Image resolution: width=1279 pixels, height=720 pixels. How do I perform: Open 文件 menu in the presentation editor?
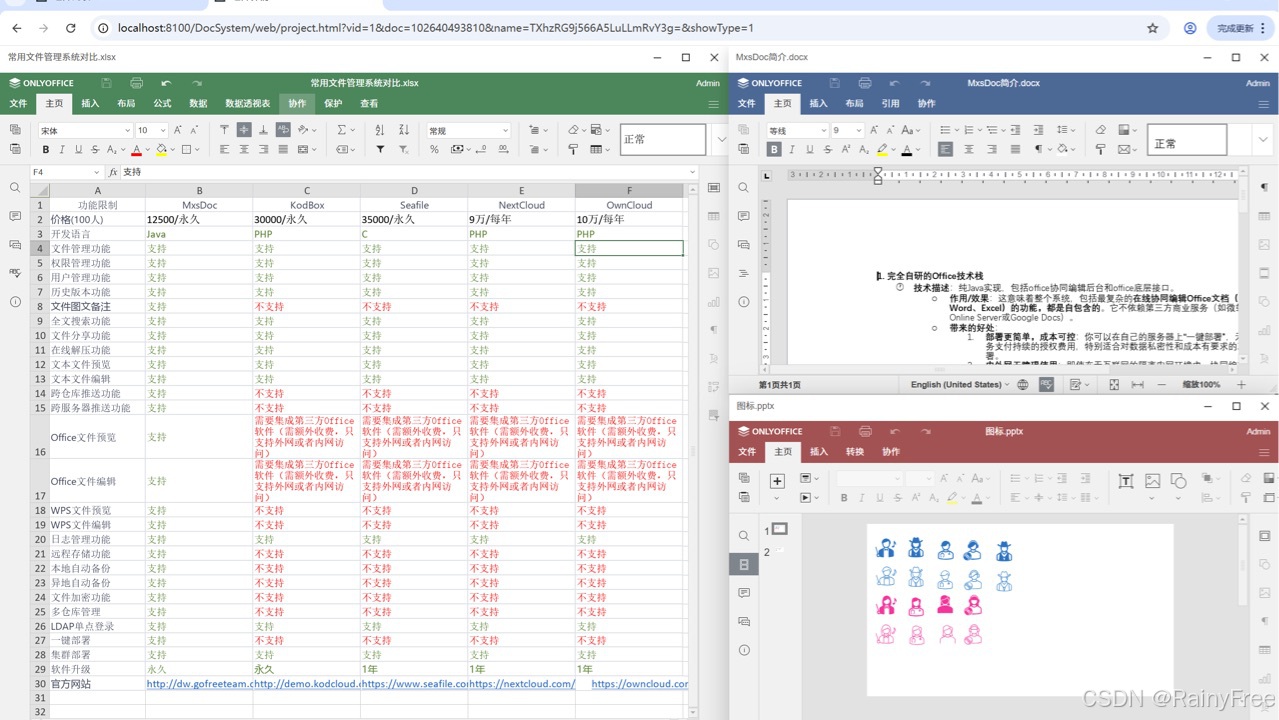pos(747,451)
